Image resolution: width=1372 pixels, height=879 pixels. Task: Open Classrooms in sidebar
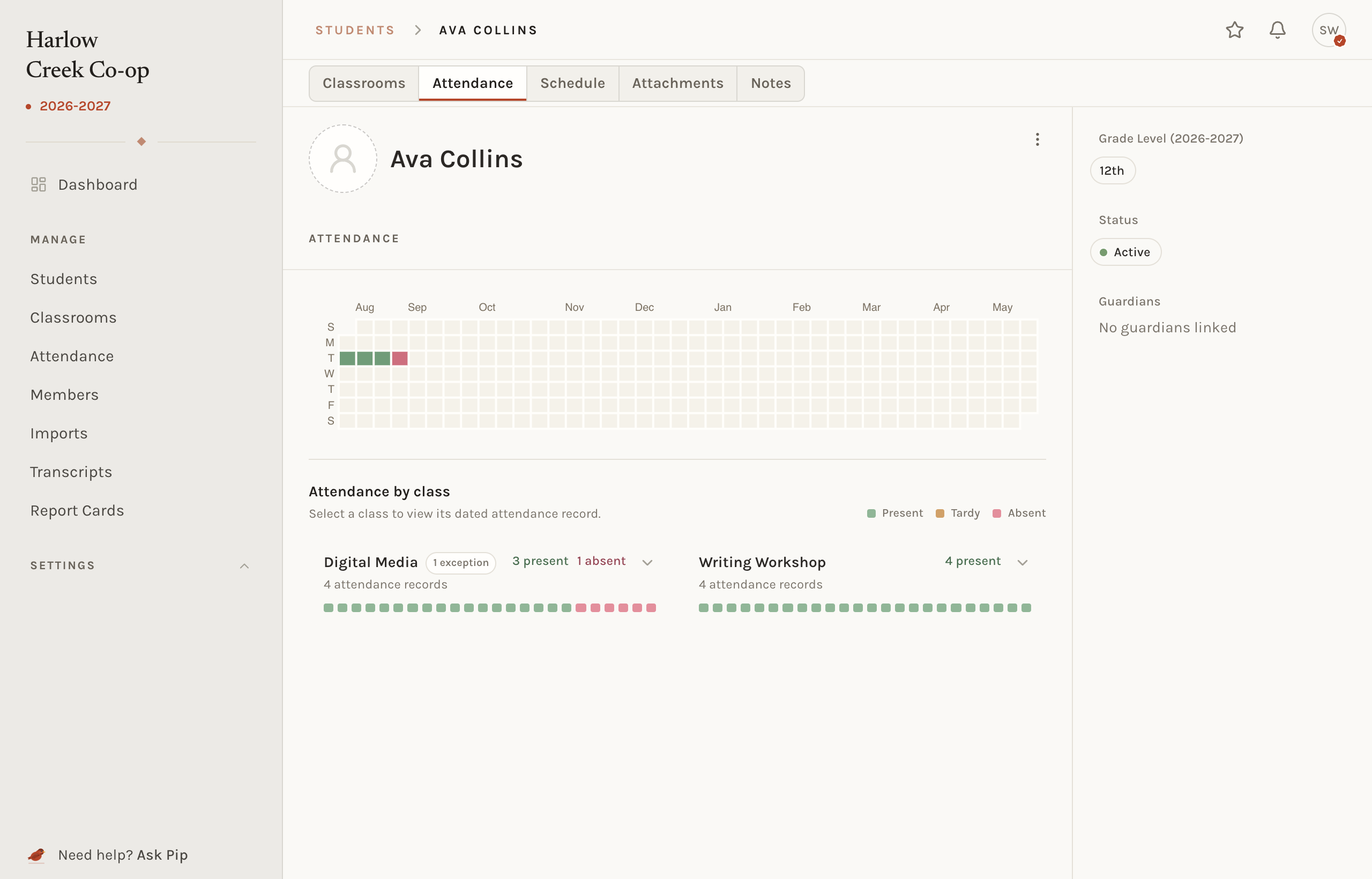73,317
